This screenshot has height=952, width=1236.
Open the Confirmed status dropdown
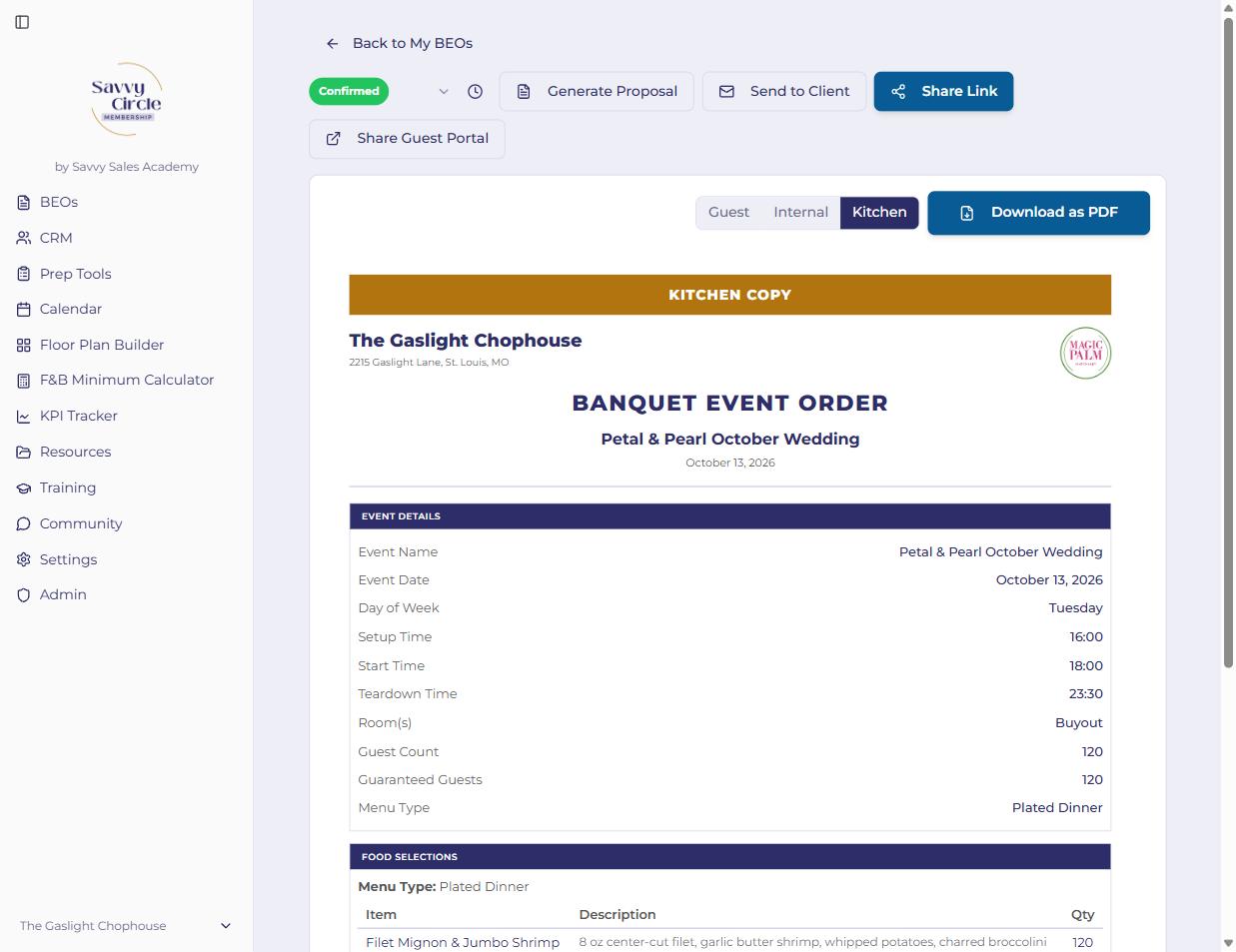(x=383, y=91)
